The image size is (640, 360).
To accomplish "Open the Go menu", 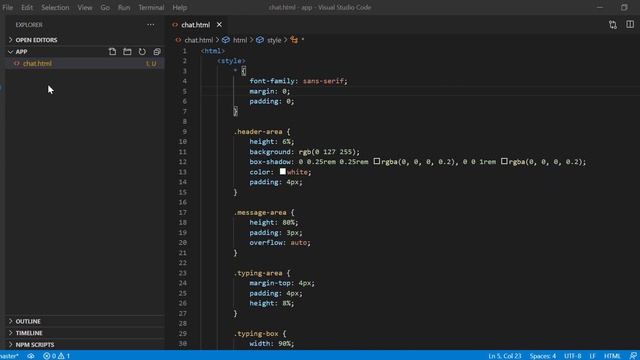I will [105, 7].
